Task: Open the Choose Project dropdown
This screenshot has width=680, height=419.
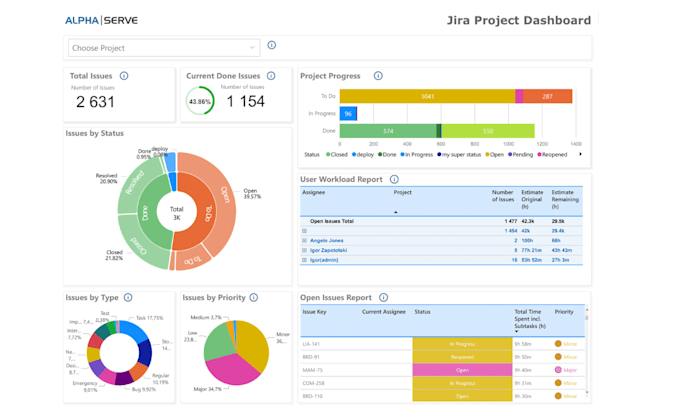Action: click(x=164, y=48)
